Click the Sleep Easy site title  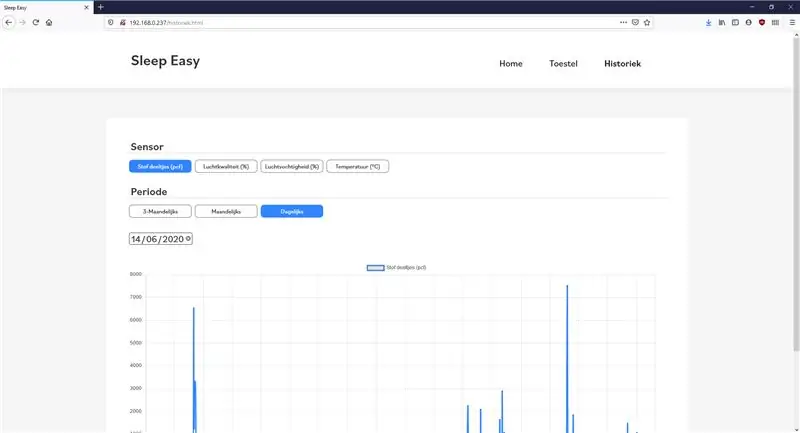point(165,61)
